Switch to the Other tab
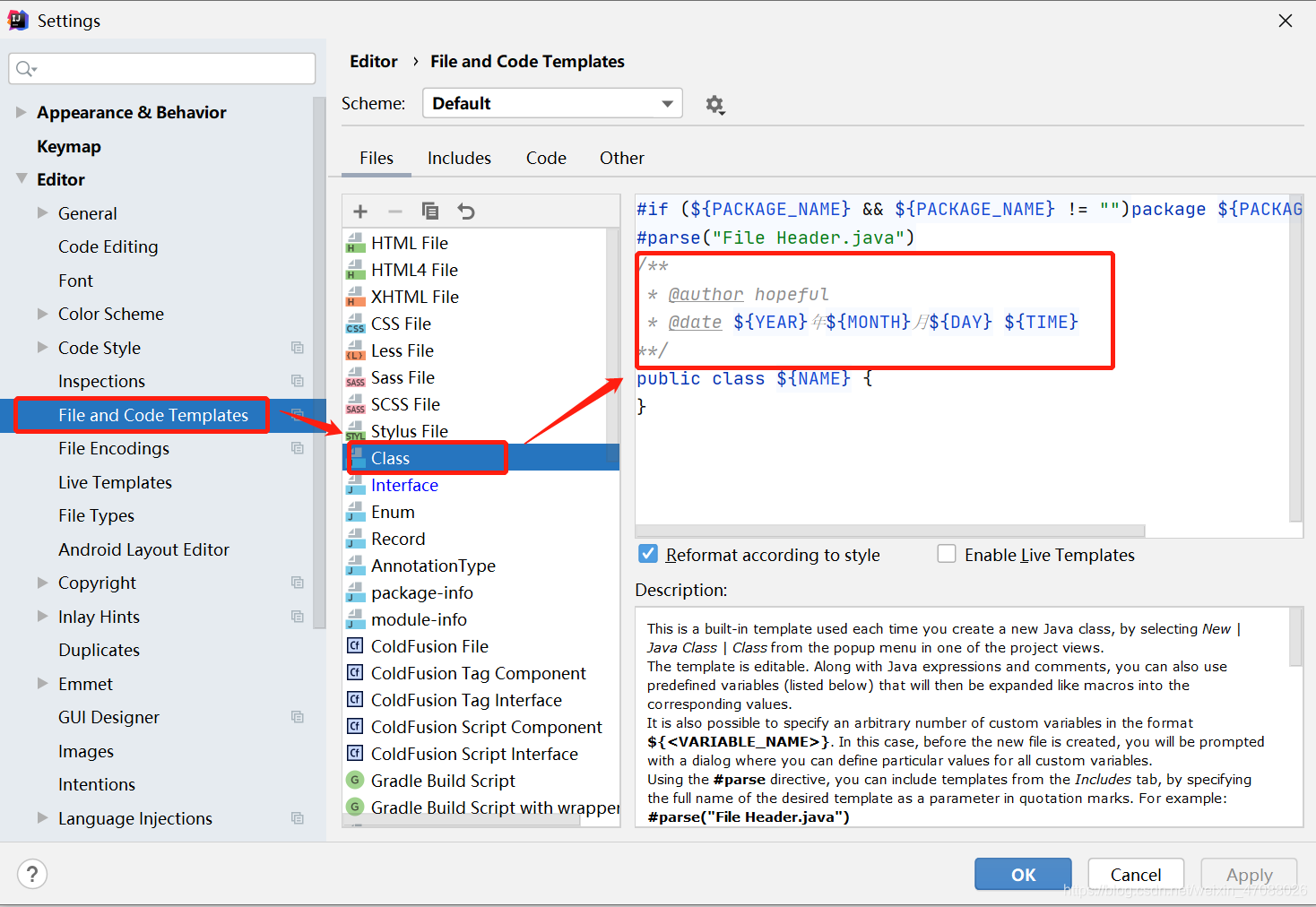1316x907 pixels. 622,158
